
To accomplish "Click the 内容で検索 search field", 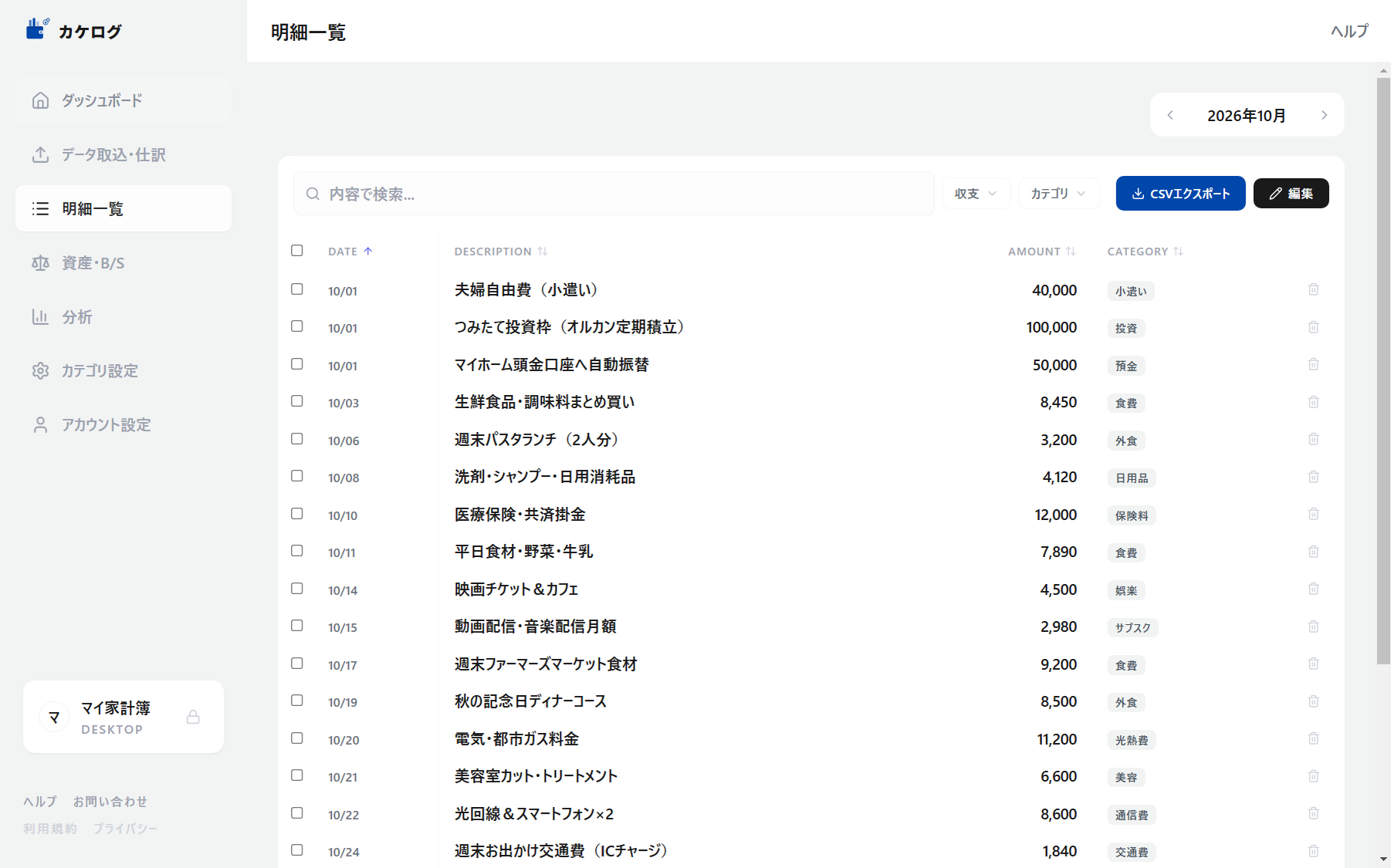I will [x=614, y=194].
